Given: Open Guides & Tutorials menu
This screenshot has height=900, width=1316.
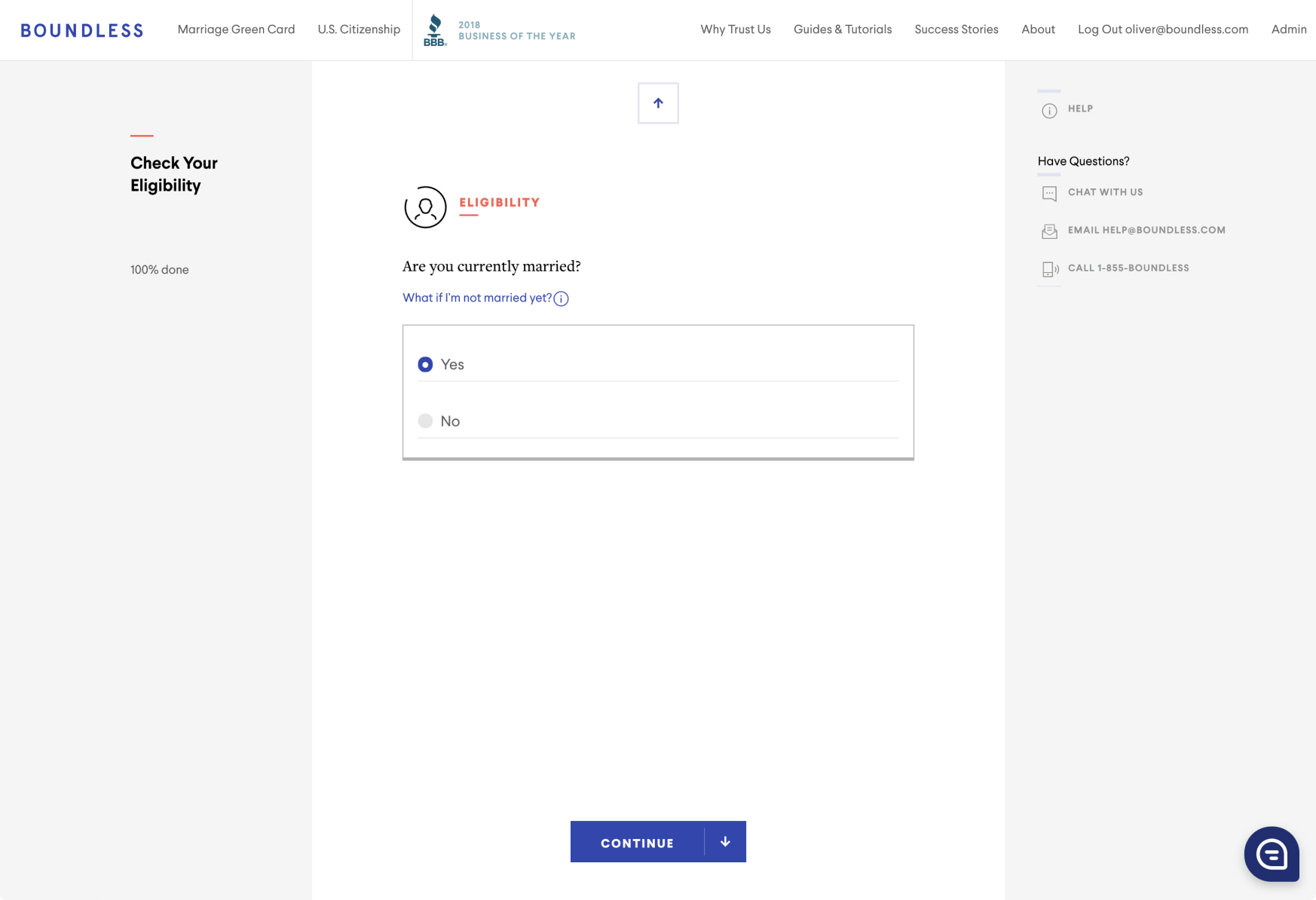Looking at the screenshot, I should pyautogui.click(x=843, y=29).
